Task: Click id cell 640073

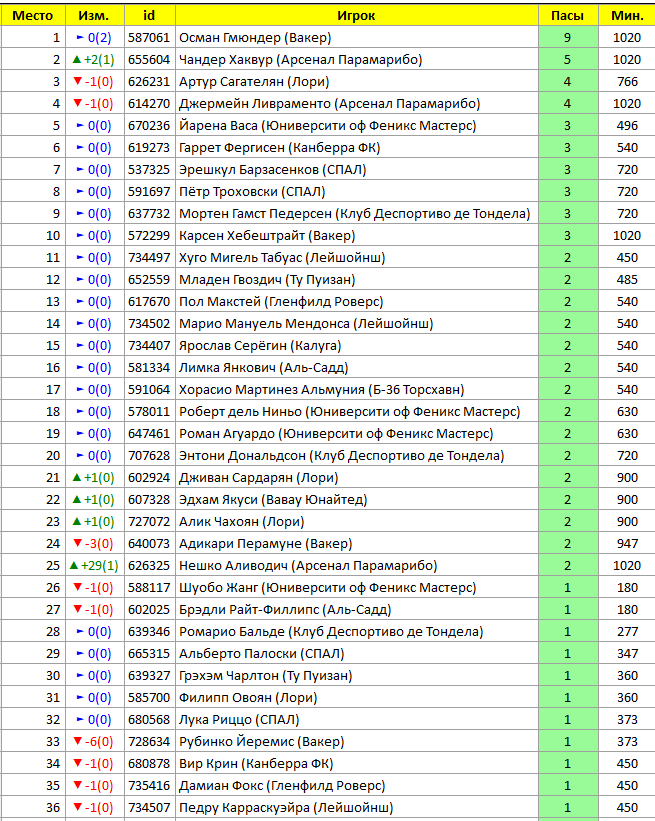Action: tap(150, 543)
